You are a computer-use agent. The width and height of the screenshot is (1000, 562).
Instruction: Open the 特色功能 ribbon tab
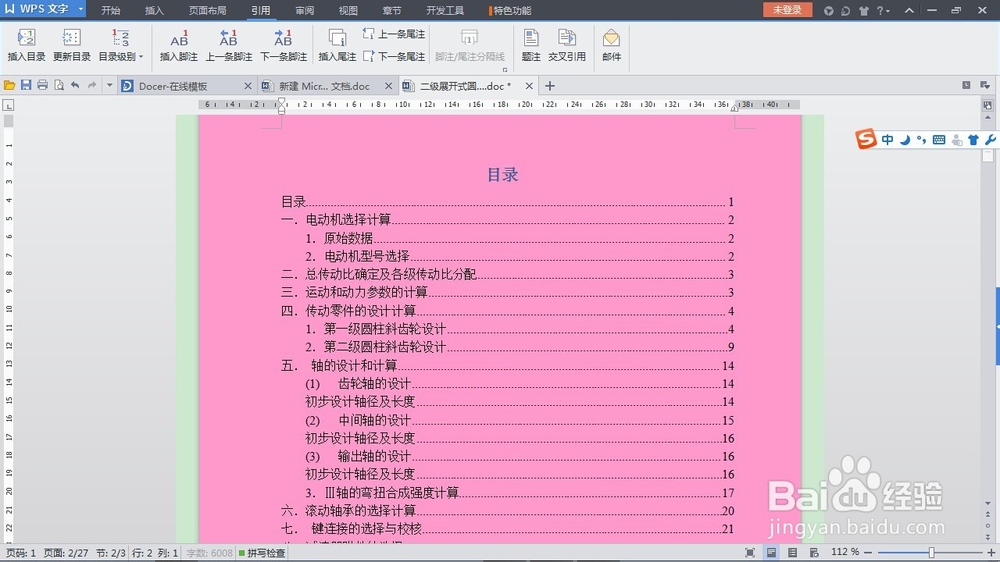(x=510, y=10)
